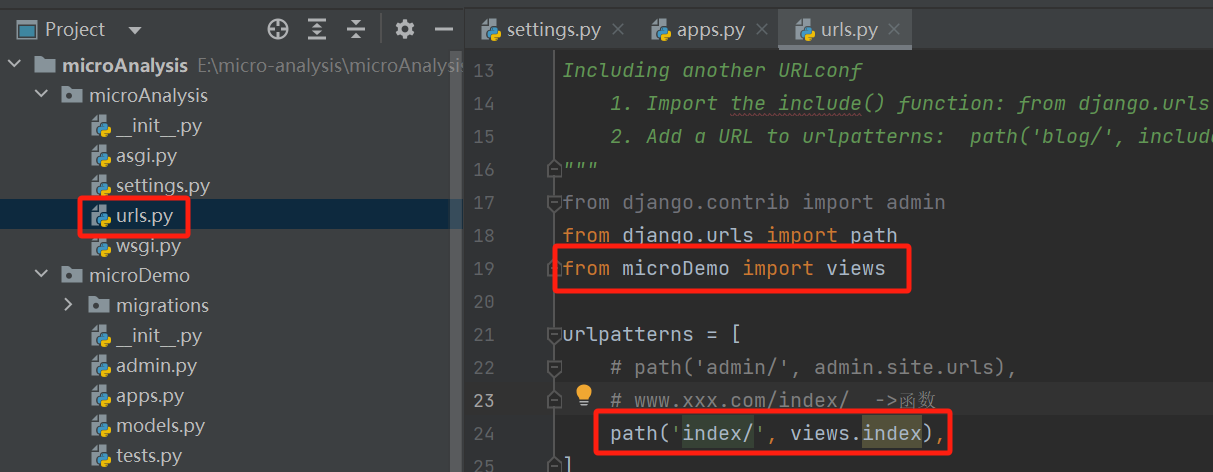
Task: Open __init__.py under the microDemo folder
Action: tap(159, 336)
